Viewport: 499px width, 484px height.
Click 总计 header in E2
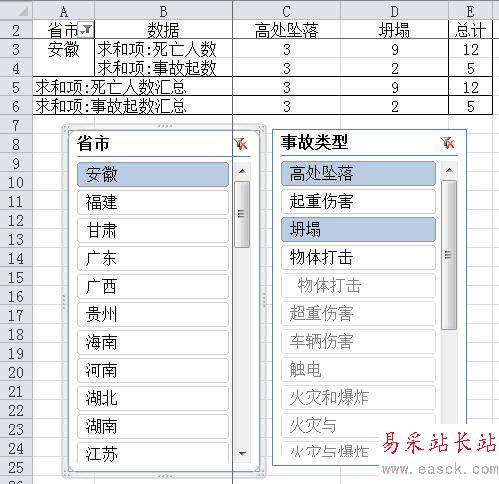pyautogui.click(x=470, y=30)
